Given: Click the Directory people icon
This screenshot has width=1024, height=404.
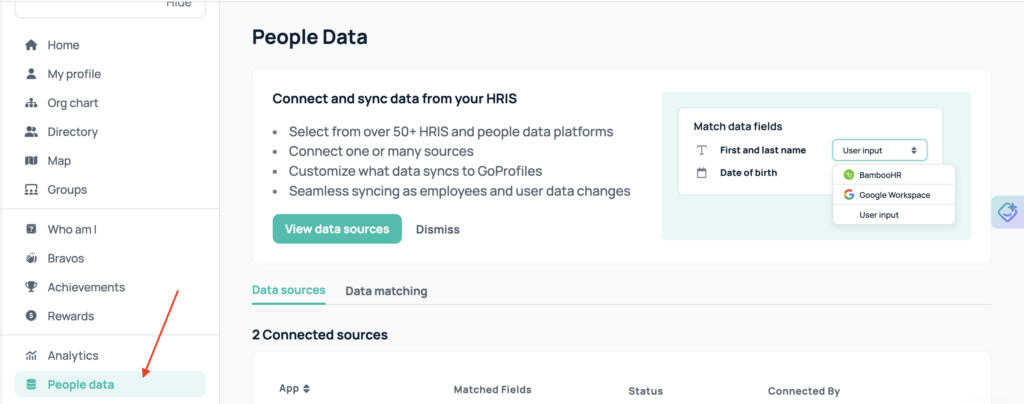Looking at the screenshot, I should [x=31, y=132].
